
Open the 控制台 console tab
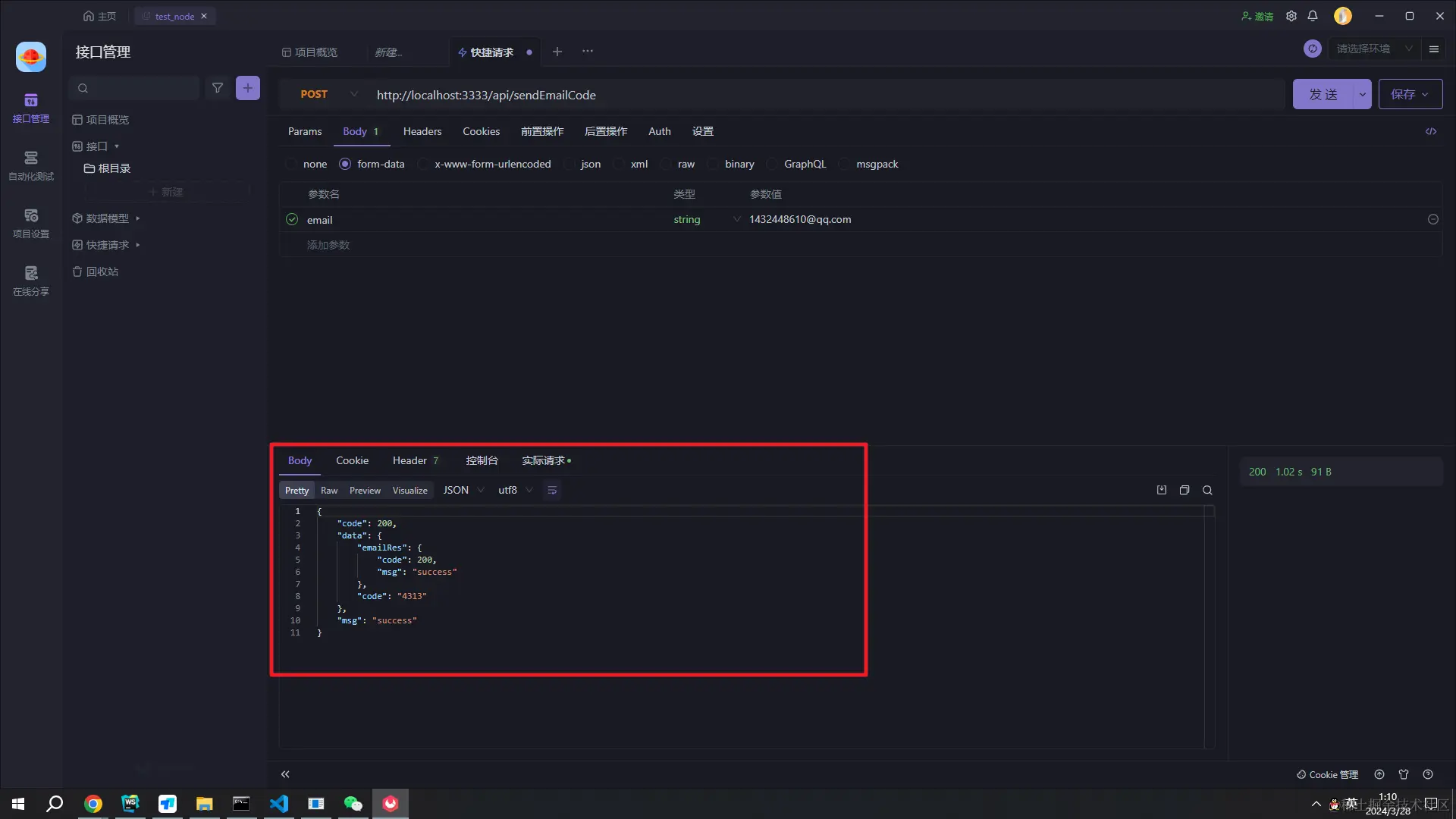[482, 460]
